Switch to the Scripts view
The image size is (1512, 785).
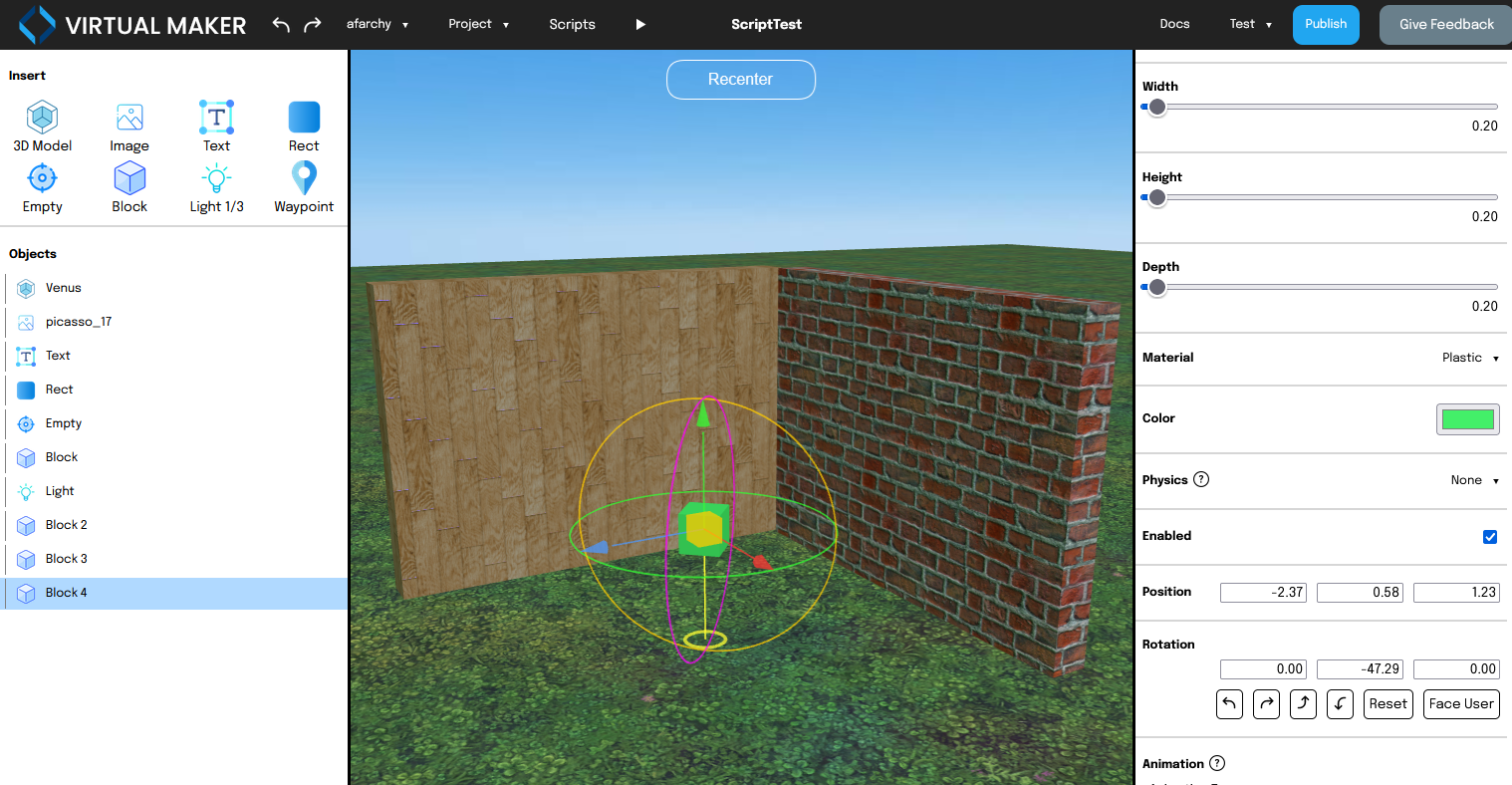click(x=572, y=24)
